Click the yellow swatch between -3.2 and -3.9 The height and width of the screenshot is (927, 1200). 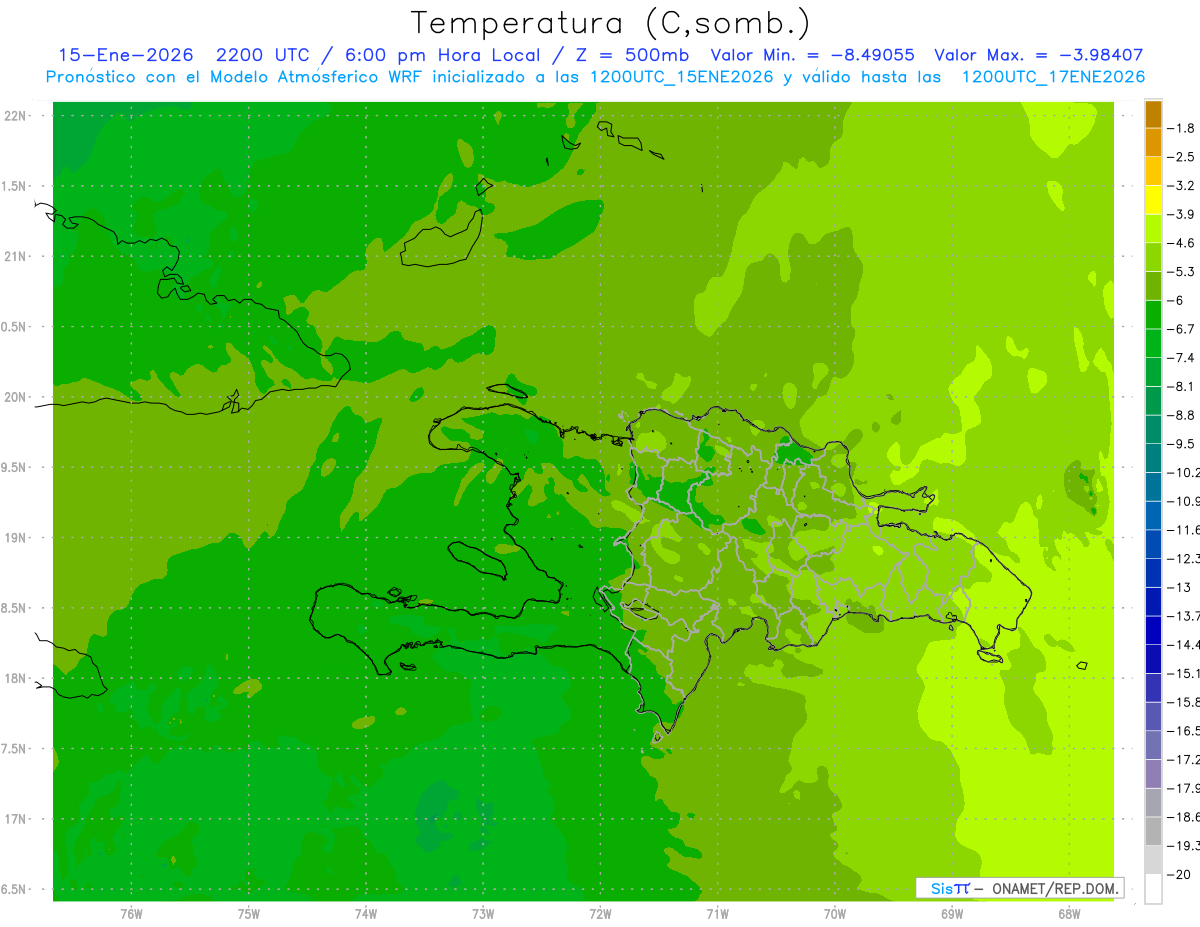(x=1153, y=200)
